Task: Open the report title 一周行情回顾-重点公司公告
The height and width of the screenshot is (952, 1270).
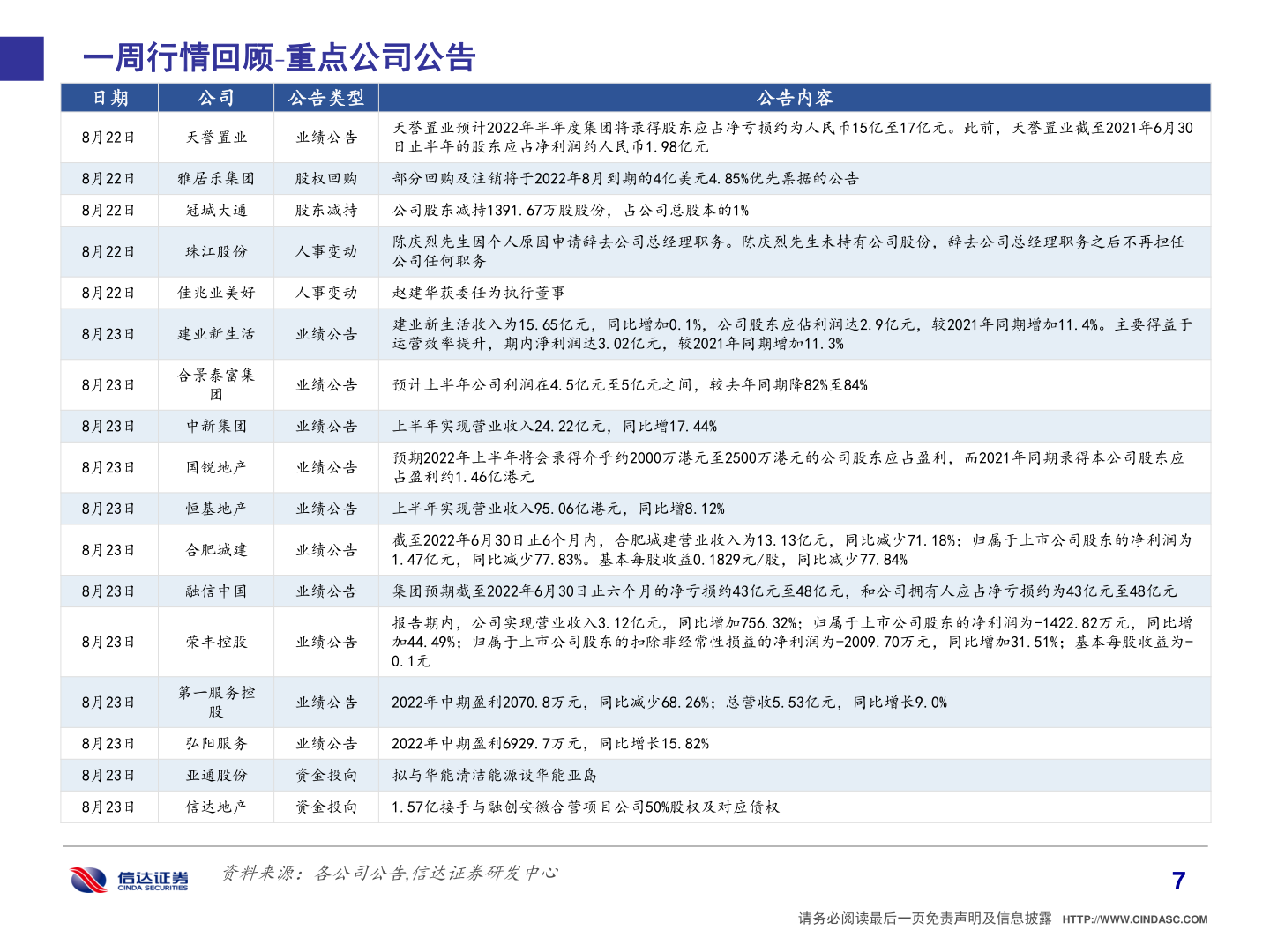Action: pyautogui.click(x=278, y=58)
